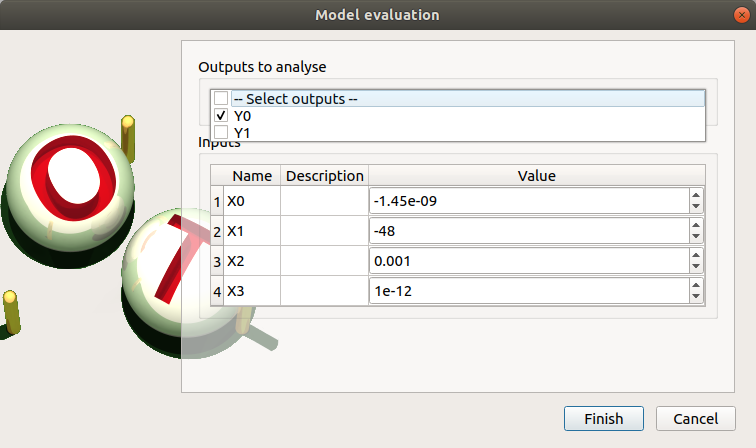Click the Description column header

point(324,176)
